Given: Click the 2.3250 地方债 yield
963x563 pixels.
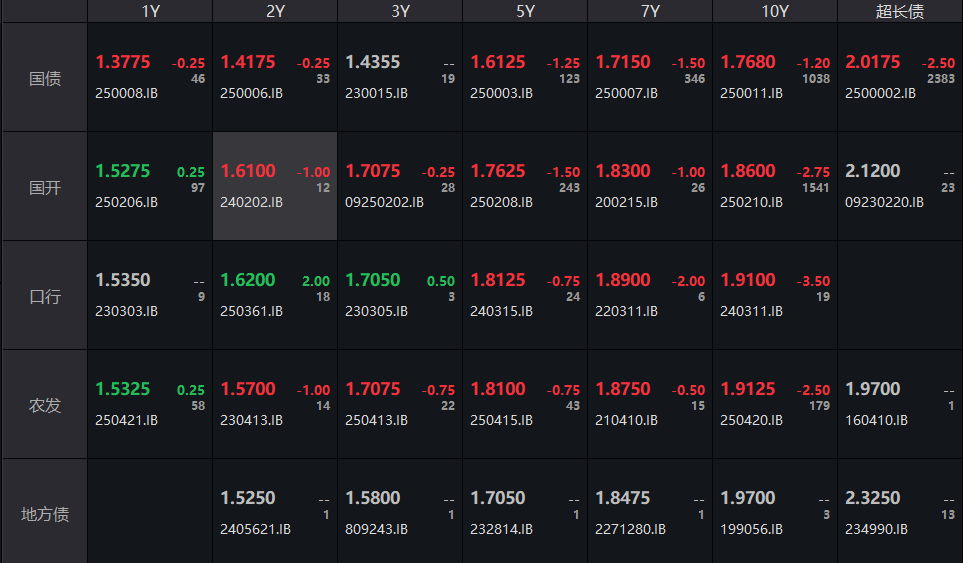Looking at the screenshot, I should [x=873, y=498].
